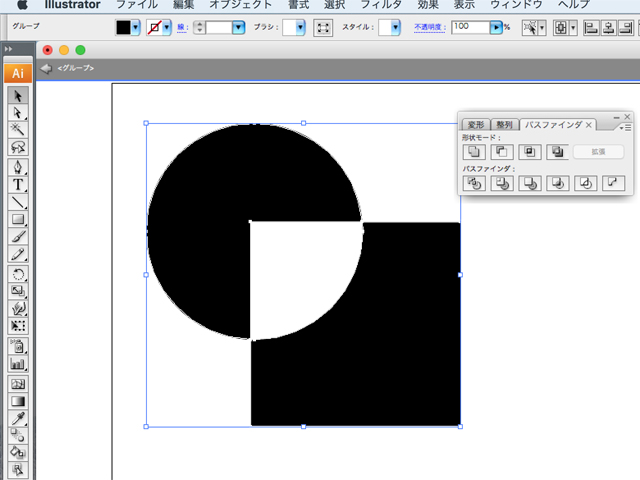Click the stroke weight input field
The height and width of the screenshot is (480, 640).
pyautogui.click(x=219, y=28)
